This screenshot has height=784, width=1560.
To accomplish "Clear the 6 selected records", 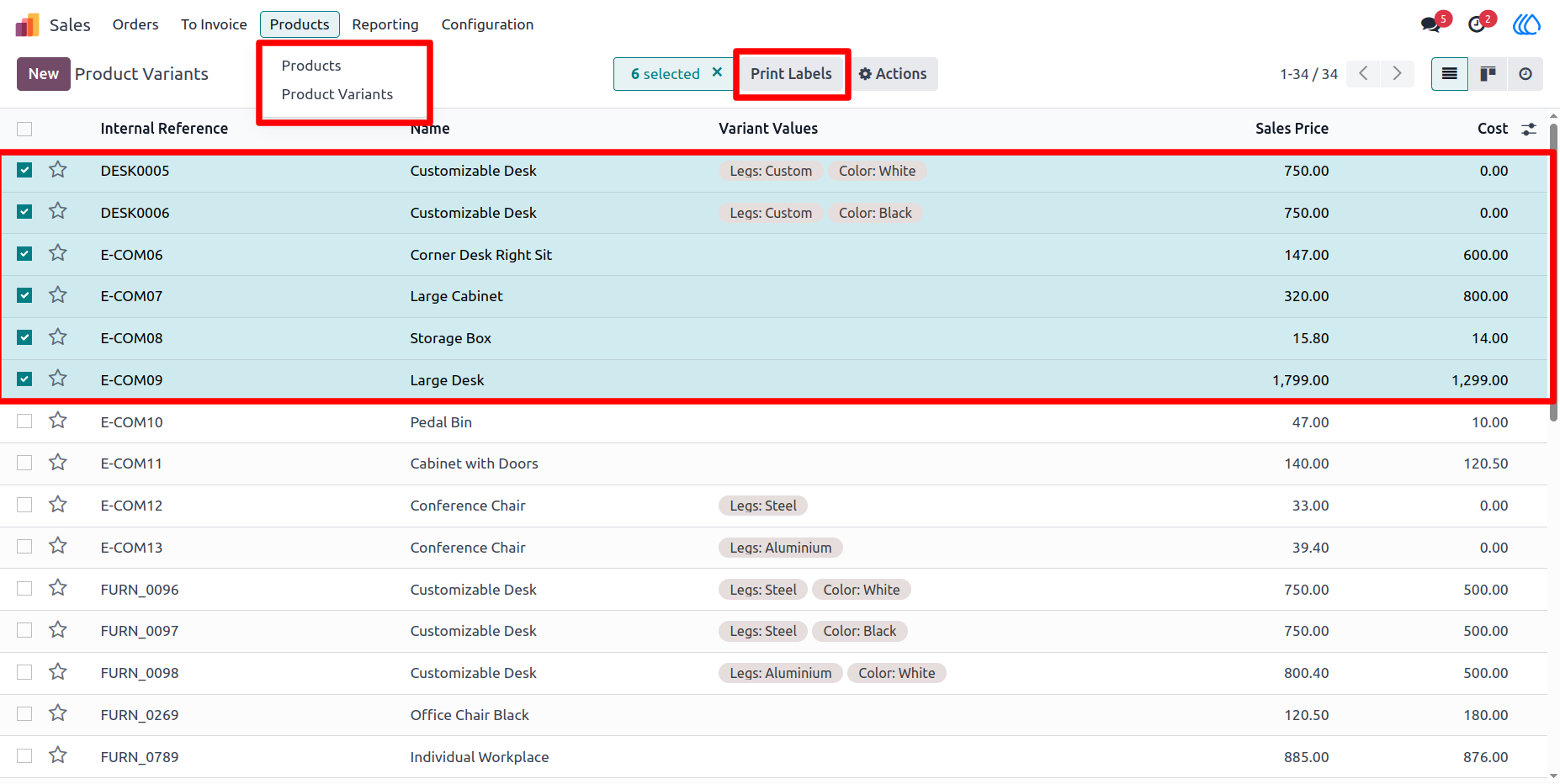I will [x=717, y=72].
